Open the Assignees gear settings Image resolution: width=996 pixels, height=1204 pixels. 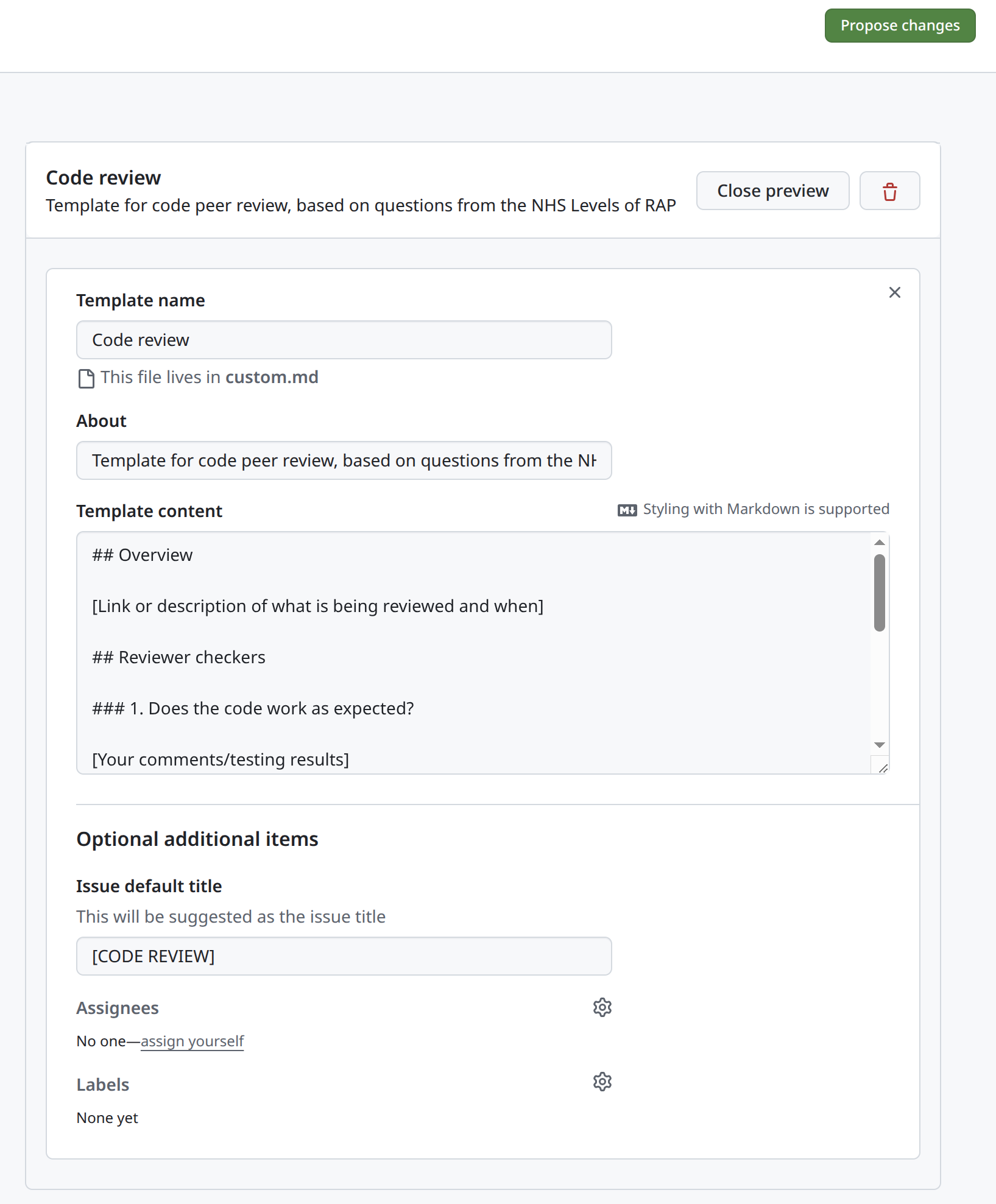[x=602, y=1007]
